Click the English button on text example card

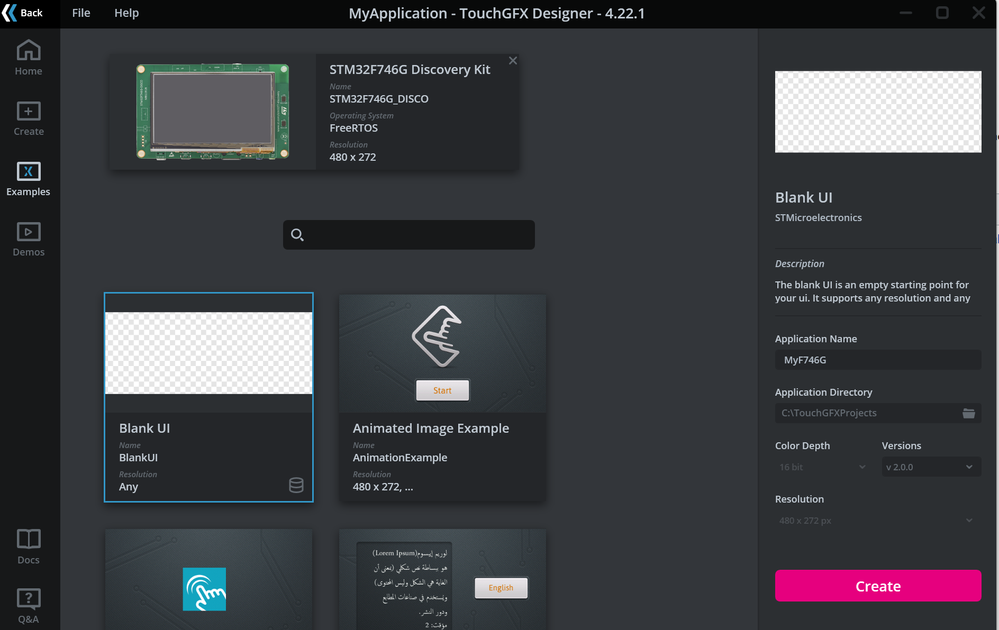501,588
